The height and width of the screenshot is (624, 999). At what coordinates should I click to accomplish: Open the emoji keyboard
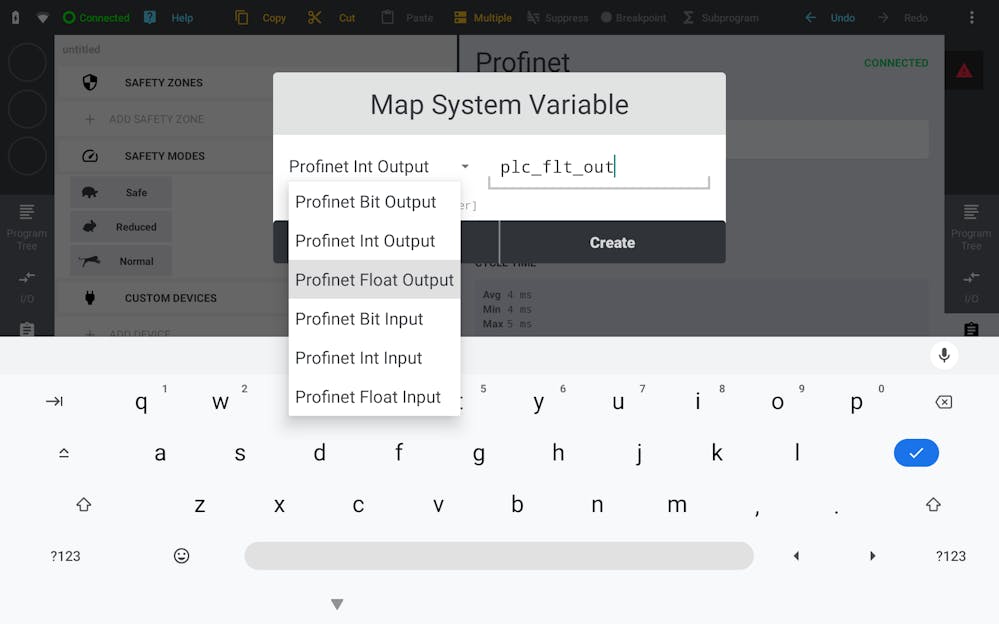click(182, 556)
